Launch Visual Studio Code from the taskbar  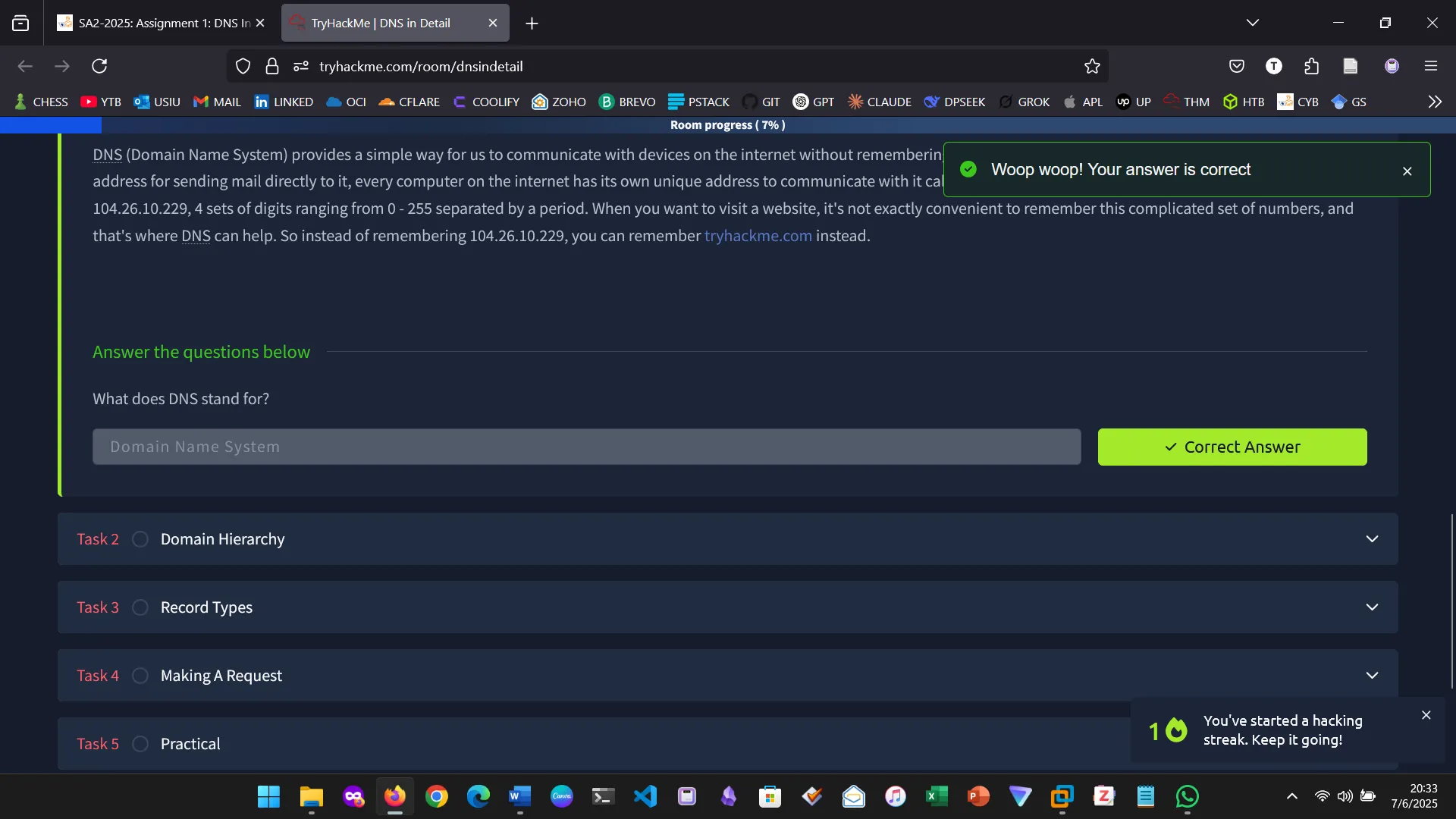(x=644, y=796)
